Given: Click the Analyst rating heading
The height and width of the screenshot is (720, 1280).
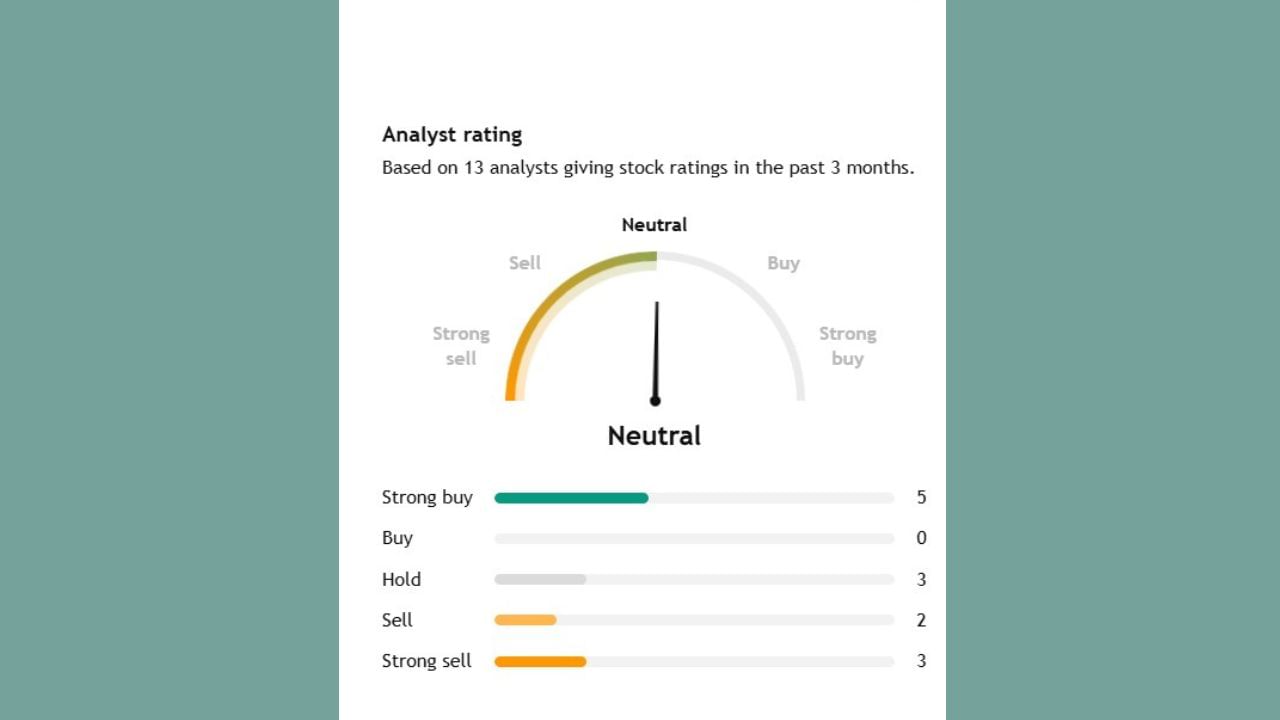Looking at the screenshot, I should pyautogui.click(x=452, y=135).
